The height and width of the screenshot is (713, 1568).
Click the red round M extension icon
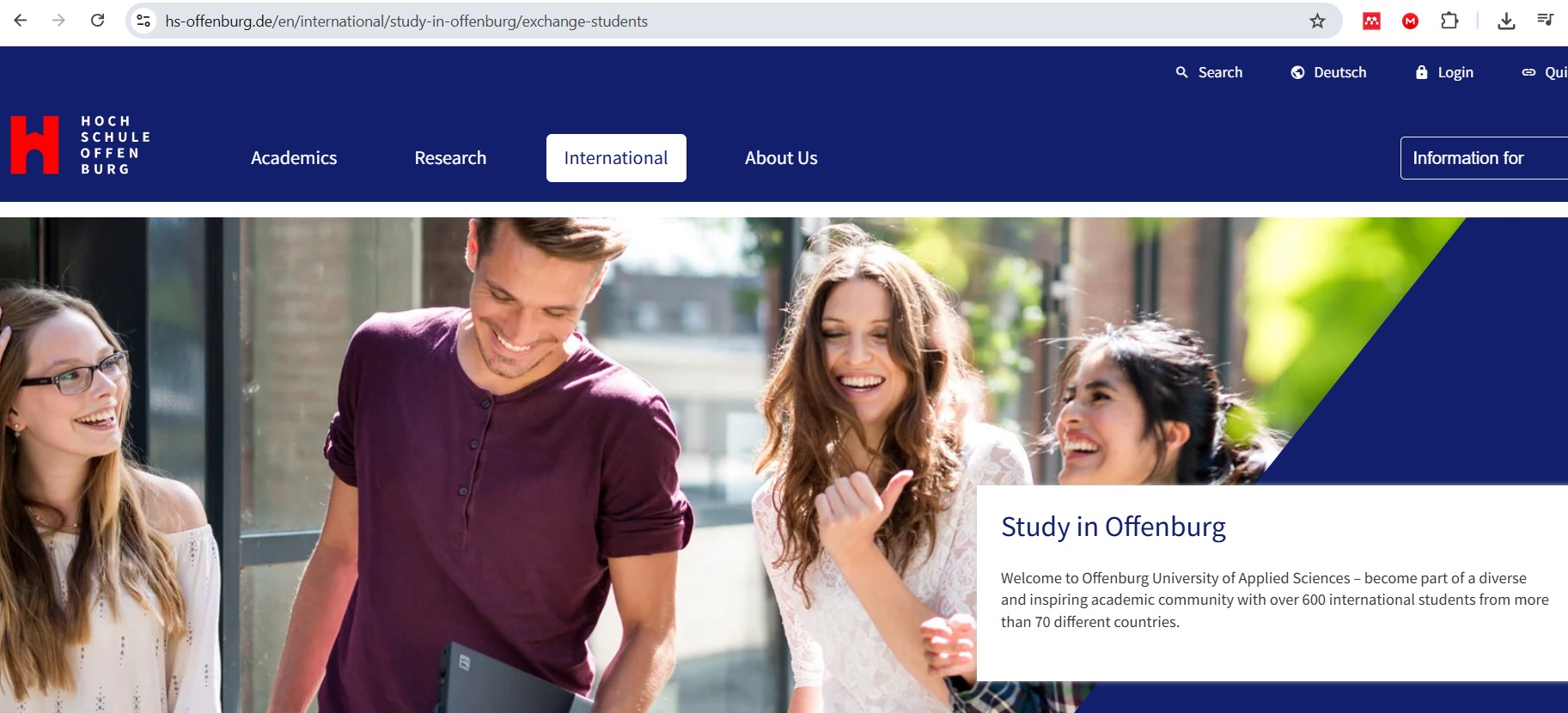coord(1410,21)
